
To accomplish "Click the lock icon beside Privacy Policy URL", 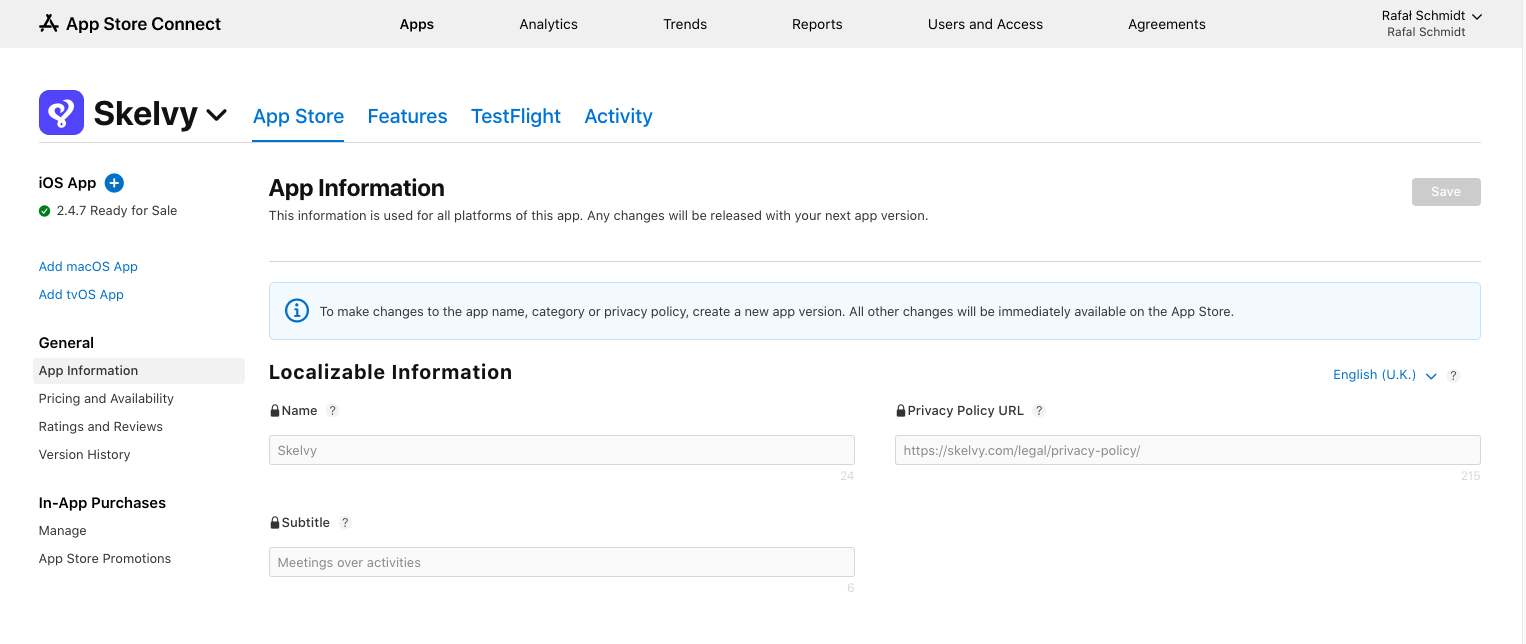I will tap(901, 411).
